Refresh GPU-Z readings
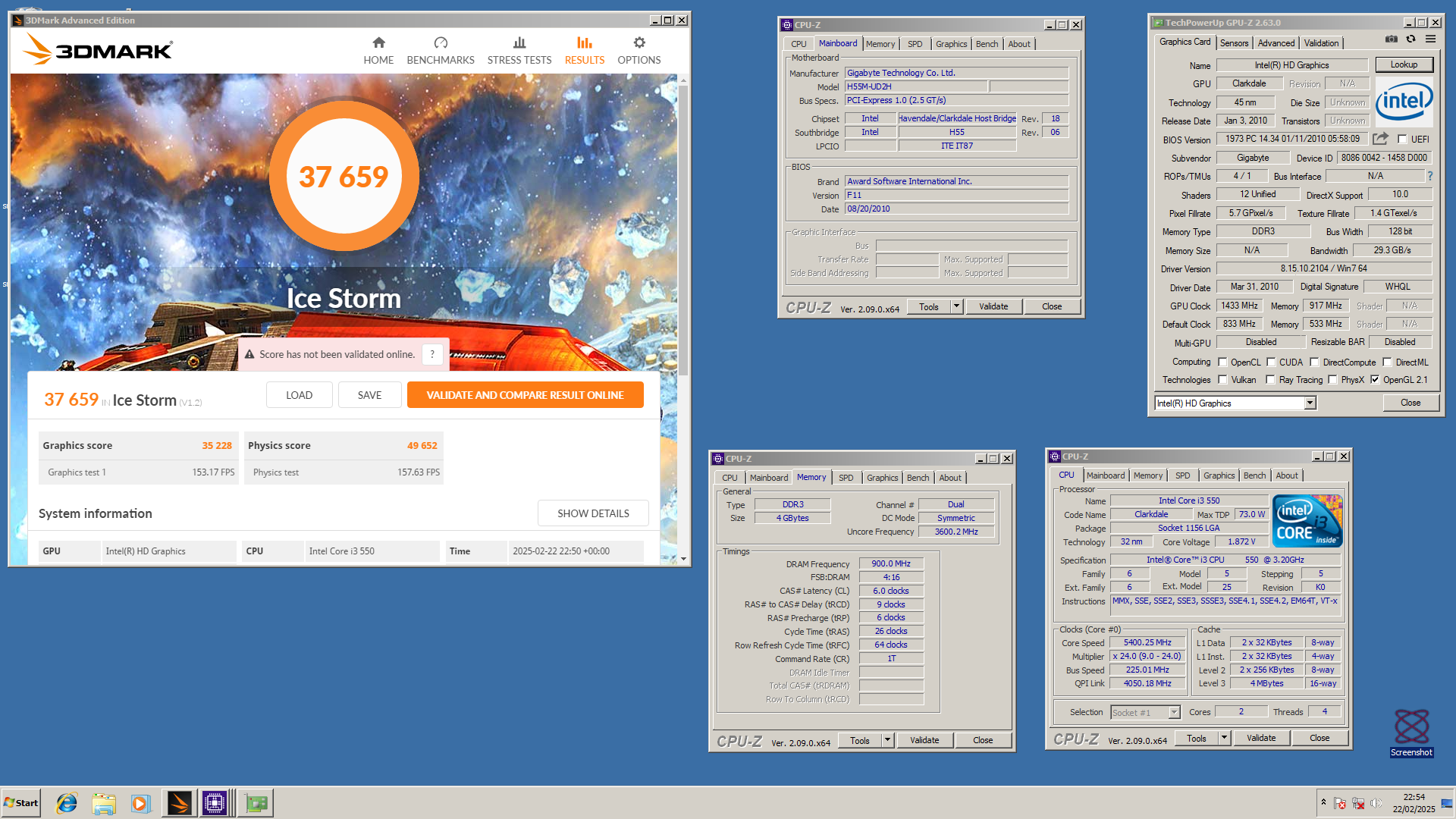Screen dimensions: 1456x819 pos(1411,39)
